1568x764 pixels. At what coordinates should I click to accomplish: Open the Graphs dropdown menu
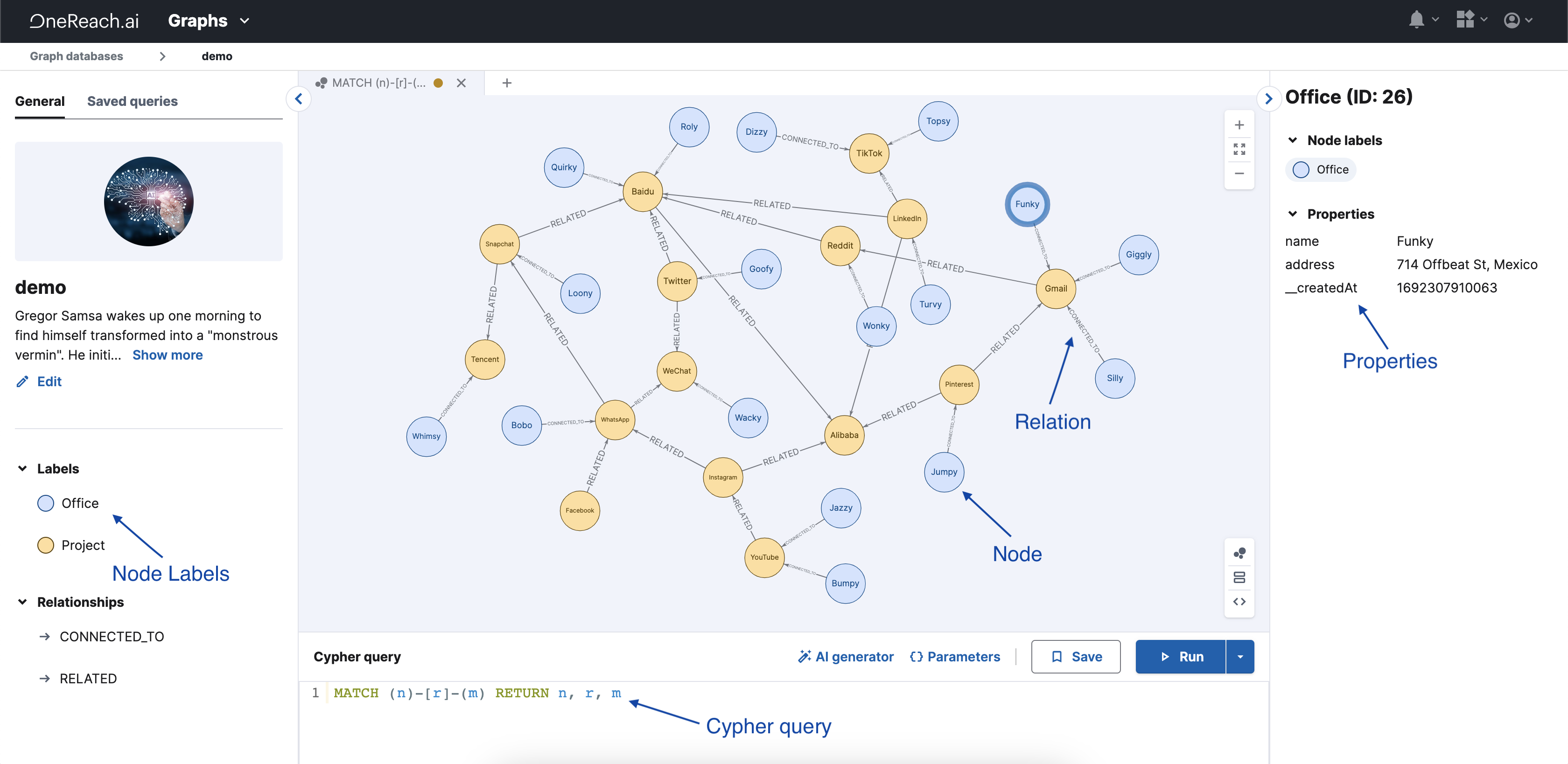(x=209, y=21)
